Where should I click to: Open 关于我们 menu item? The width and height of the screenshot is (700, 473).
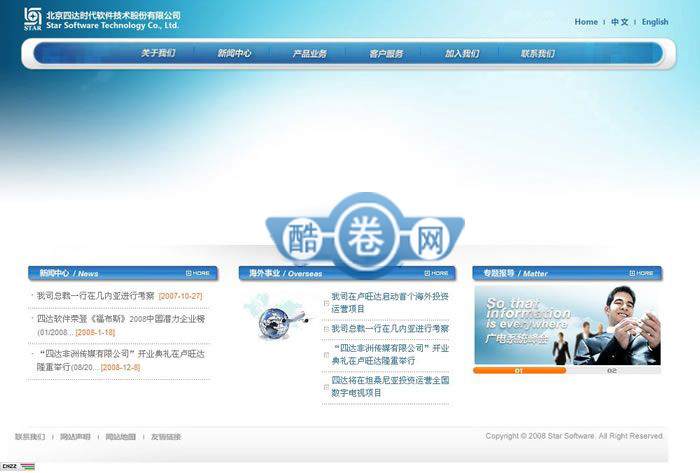tap(158, 54)
